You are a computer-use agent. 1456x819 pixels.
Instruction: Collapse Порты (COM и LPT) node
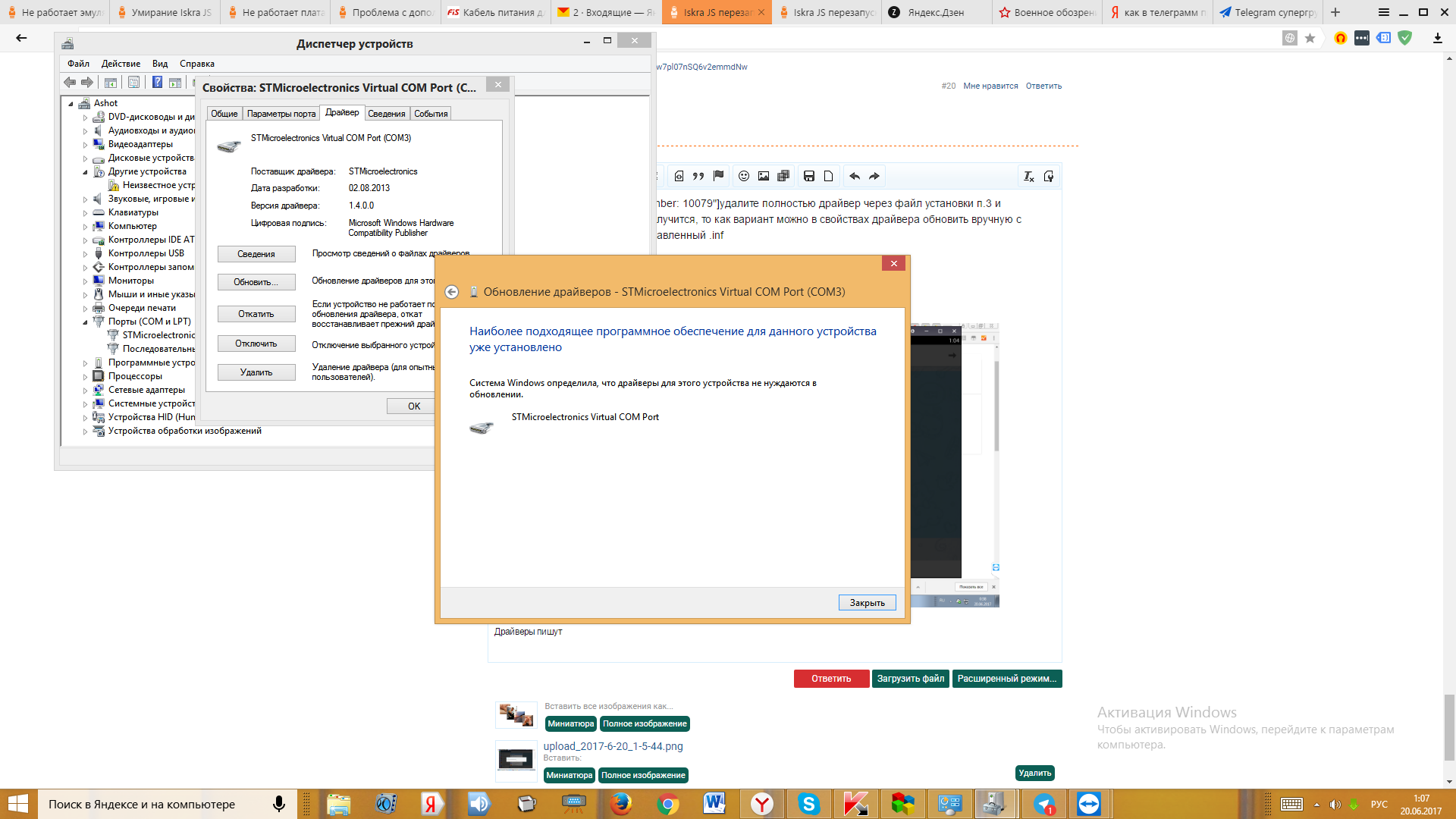(x=85, y=322)
